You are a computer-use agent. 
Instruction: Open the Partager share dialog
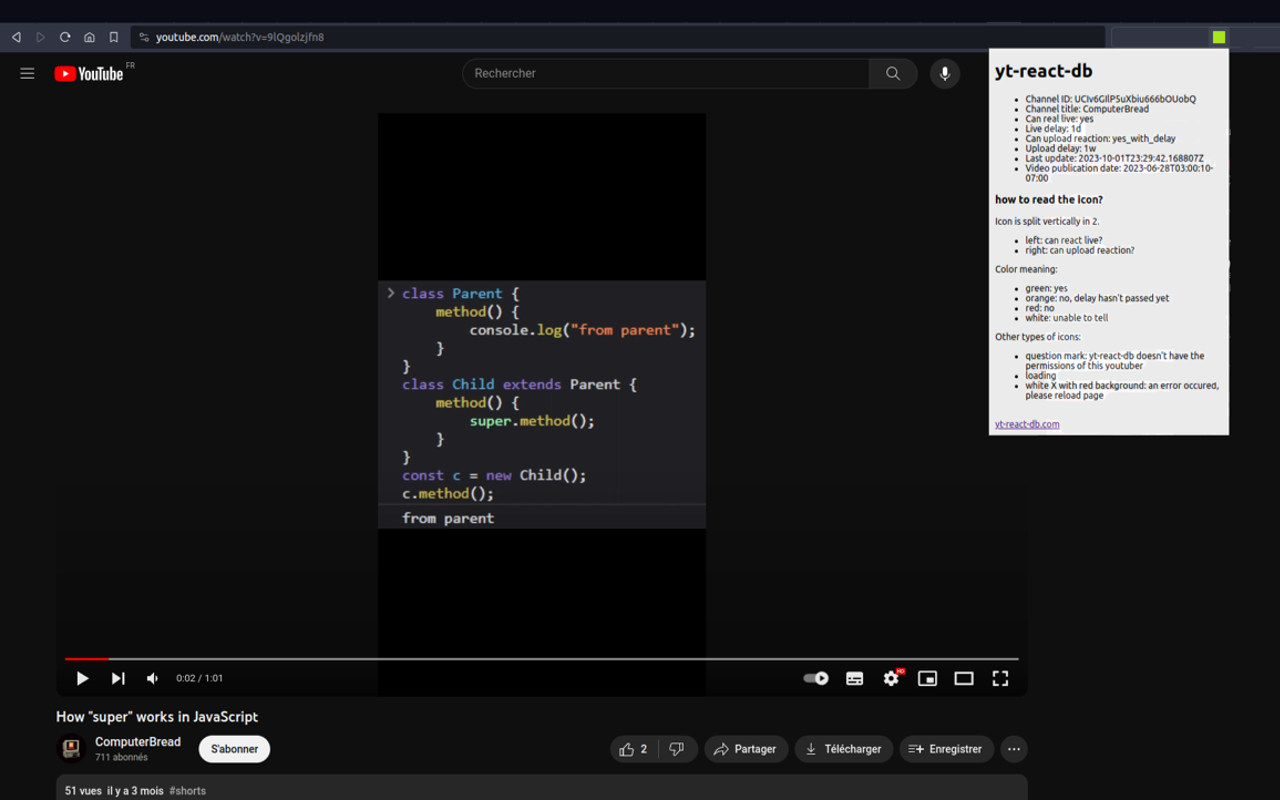point(746,749)
